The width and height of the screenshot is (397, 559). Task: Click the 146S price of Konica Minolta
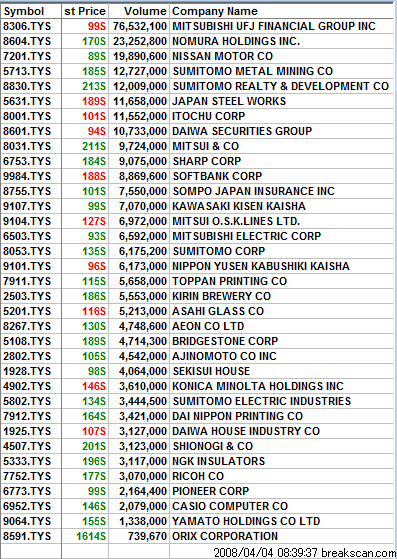click(94, 386)
